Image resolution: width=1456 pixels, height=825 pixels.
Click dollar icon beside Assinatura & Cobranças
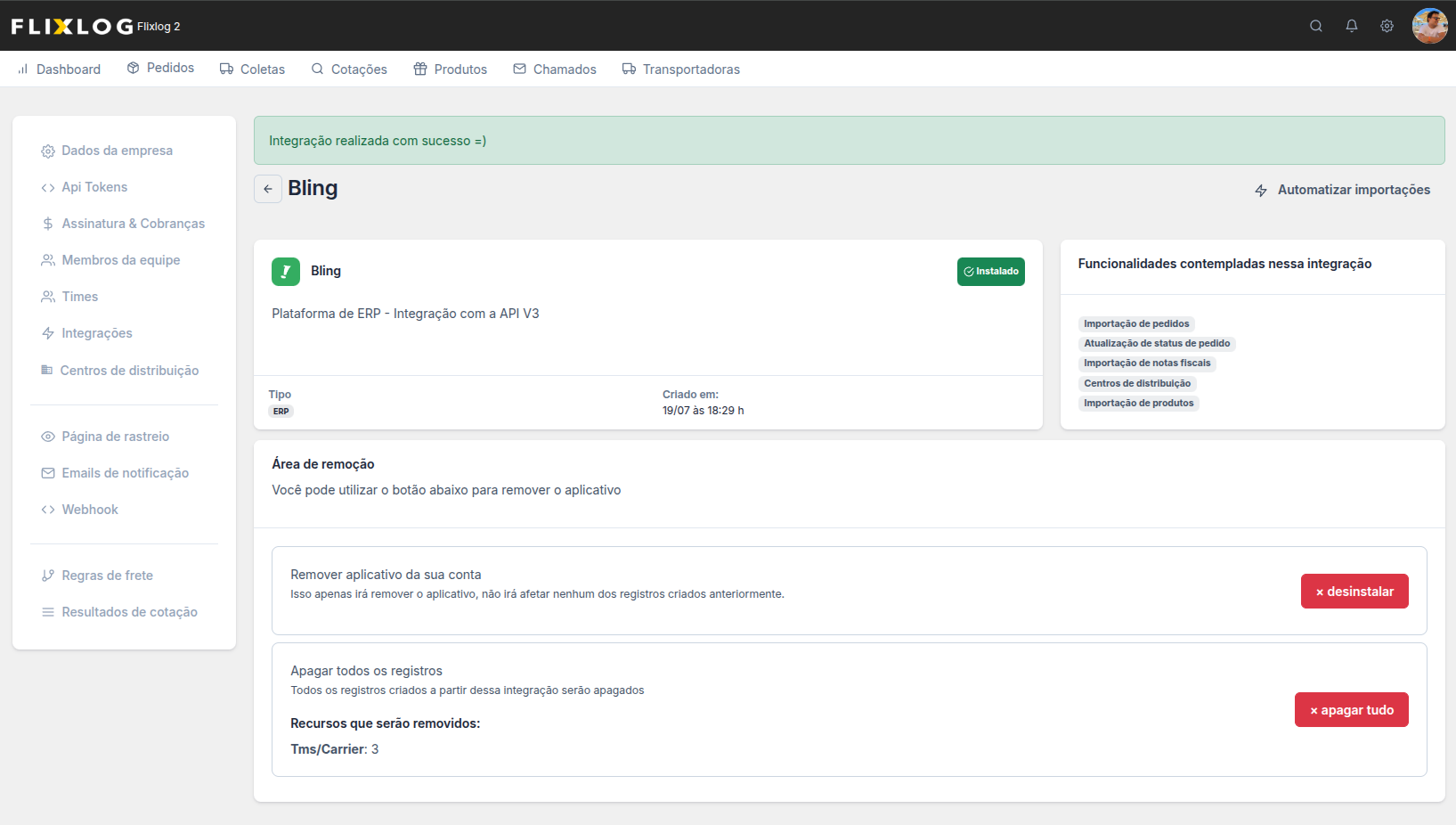click(x=48, y=224)
